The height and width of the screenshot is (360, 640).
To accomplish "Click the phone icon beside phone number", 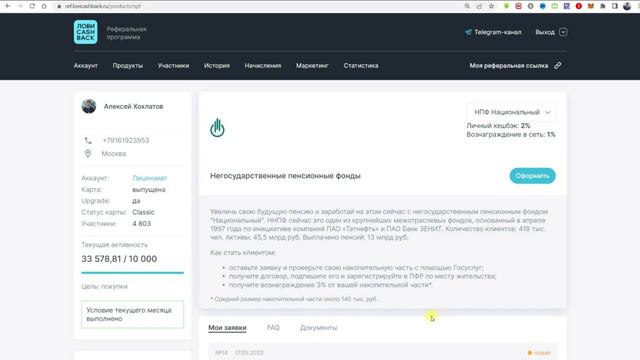I will point(88,140).
